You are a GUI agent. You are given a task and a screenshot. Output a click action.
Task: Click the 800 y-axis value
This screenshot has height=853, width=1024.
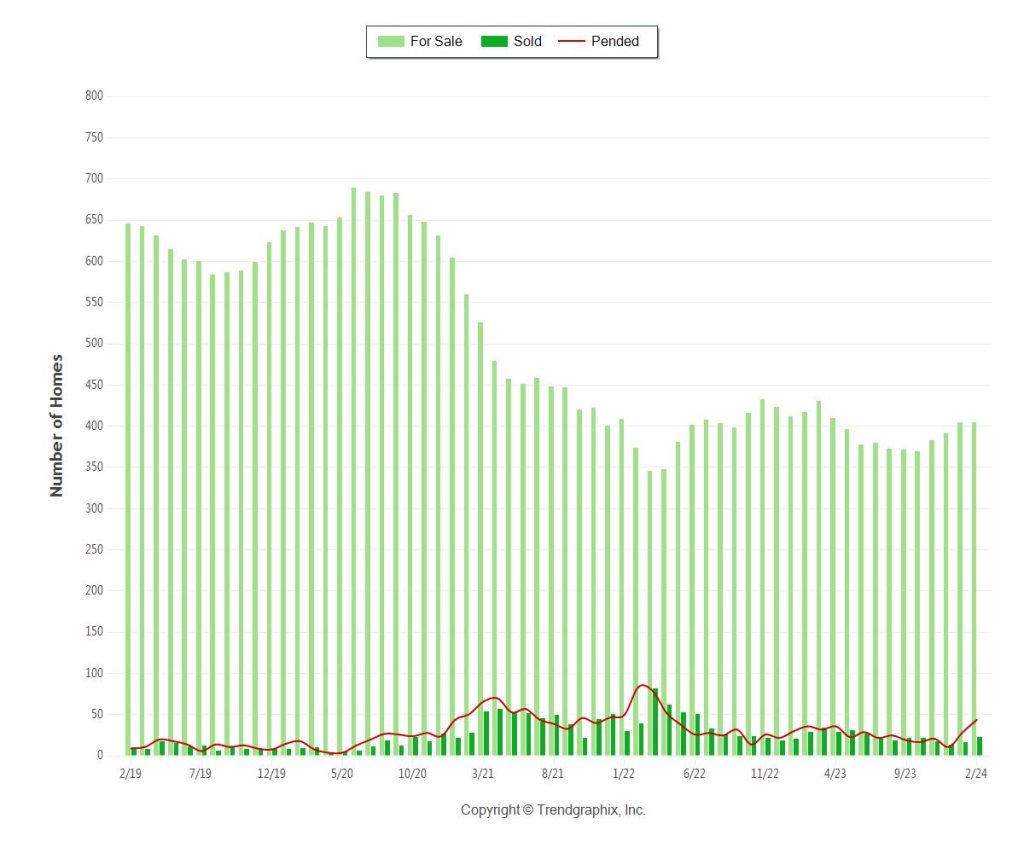point(94,96)
